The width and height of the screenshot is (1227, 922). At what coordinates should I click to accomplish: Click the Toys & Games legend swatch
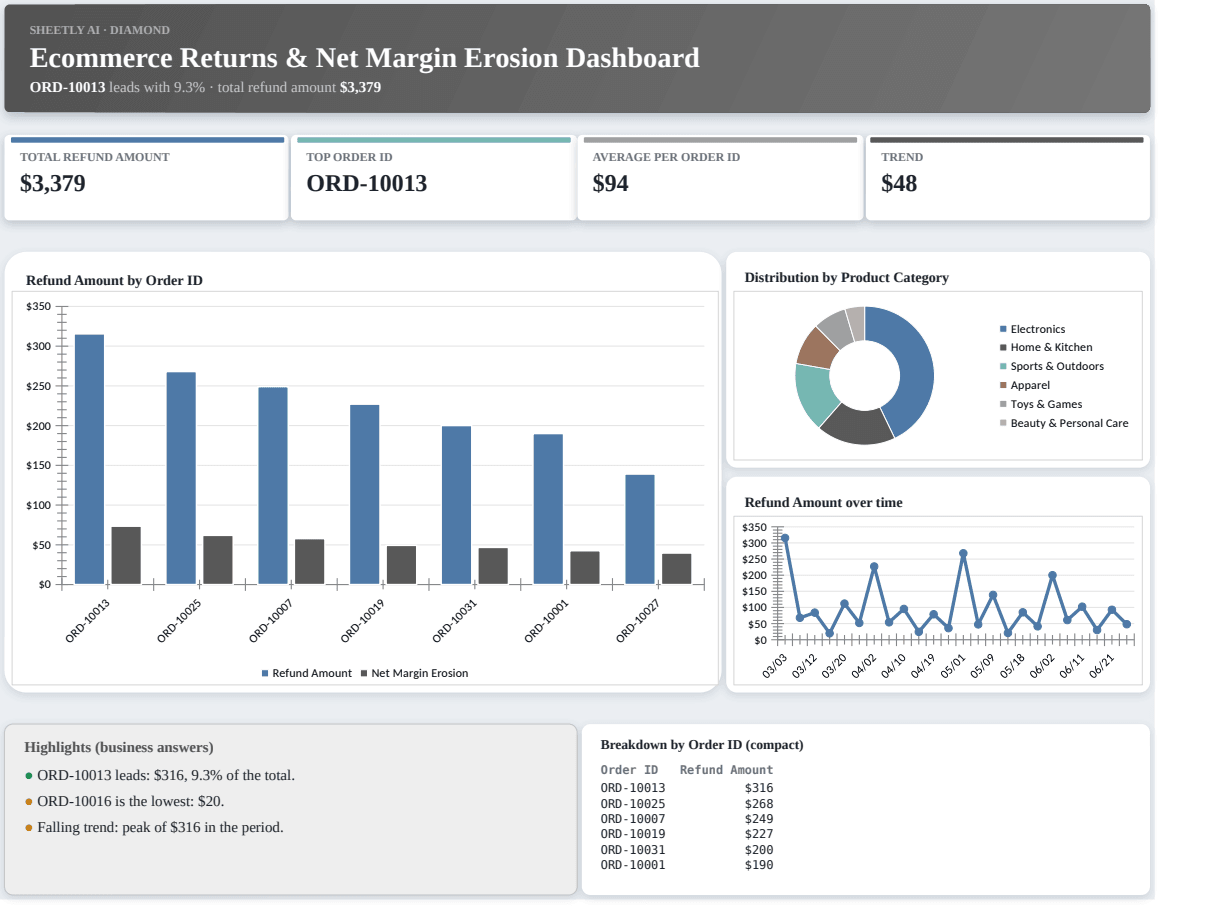coord(1003,404)
